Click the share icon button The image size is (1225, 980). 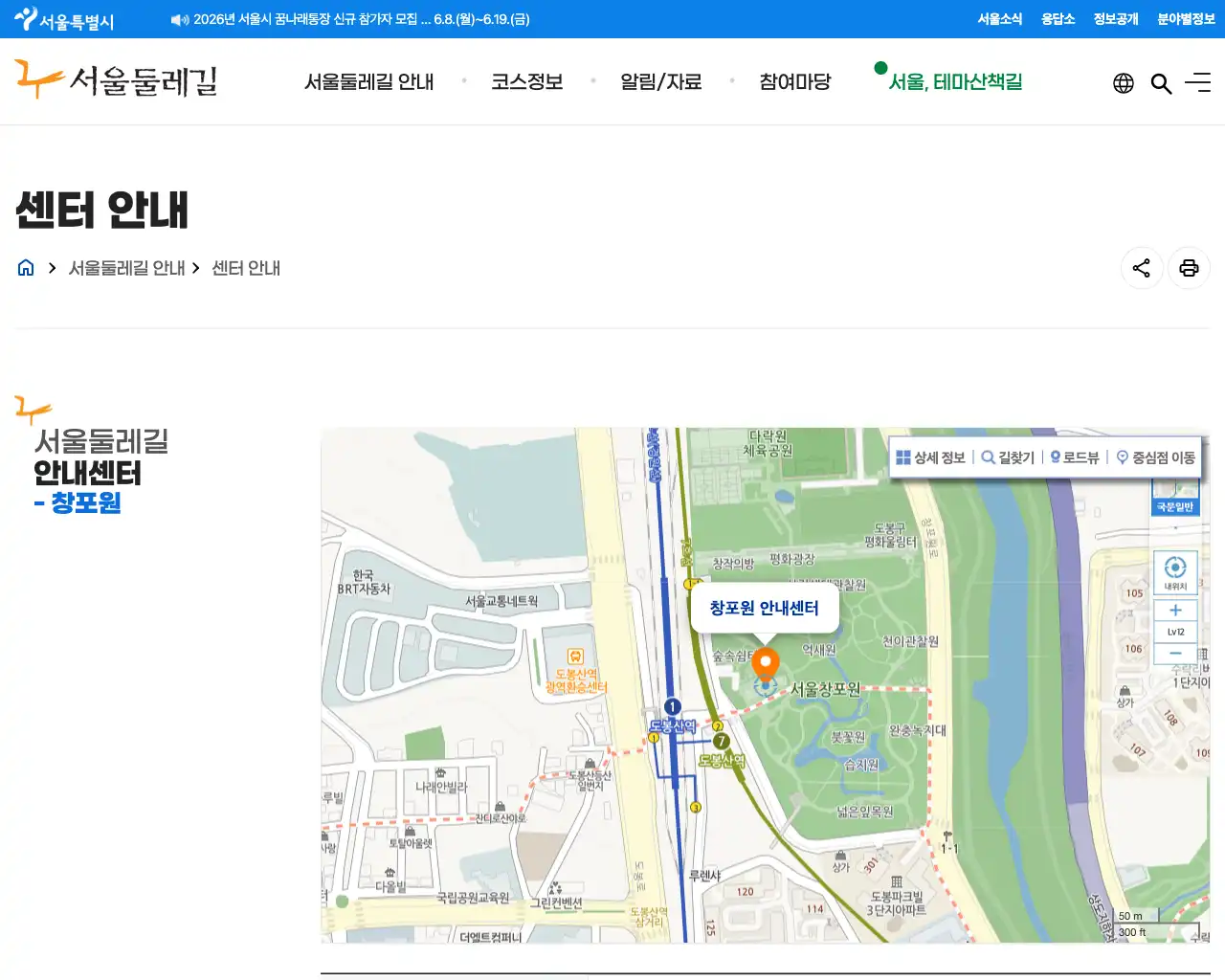pyautogui.click(x=1142, y=268)
